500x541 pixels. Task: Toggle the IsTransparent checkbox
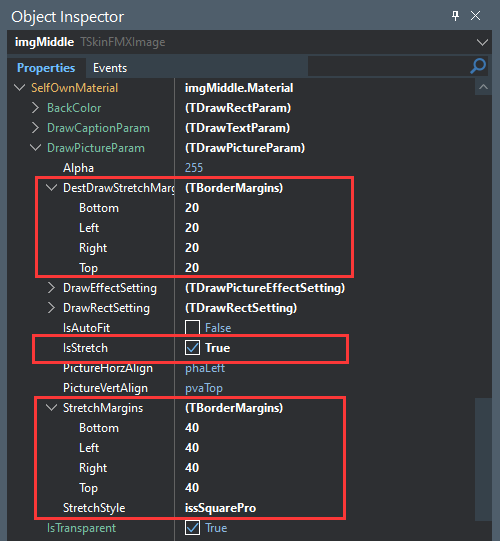[192, 528]
